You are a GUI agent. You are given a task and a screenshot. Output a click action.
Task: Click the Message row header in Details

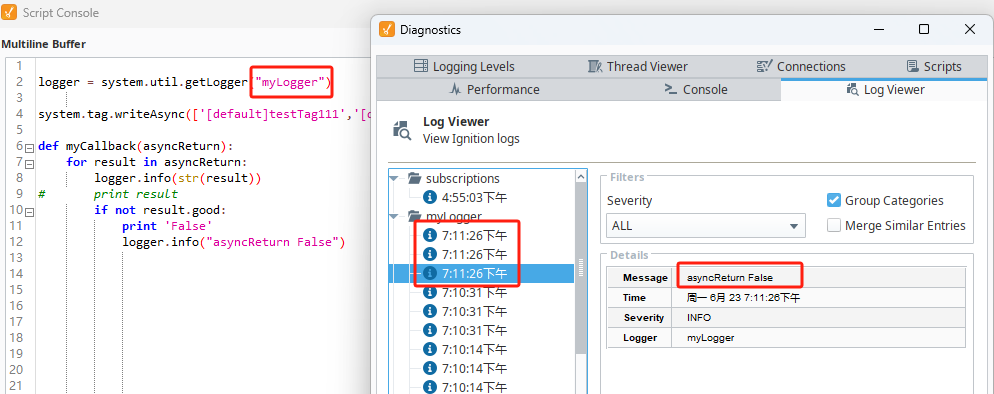tap(640, 277)
